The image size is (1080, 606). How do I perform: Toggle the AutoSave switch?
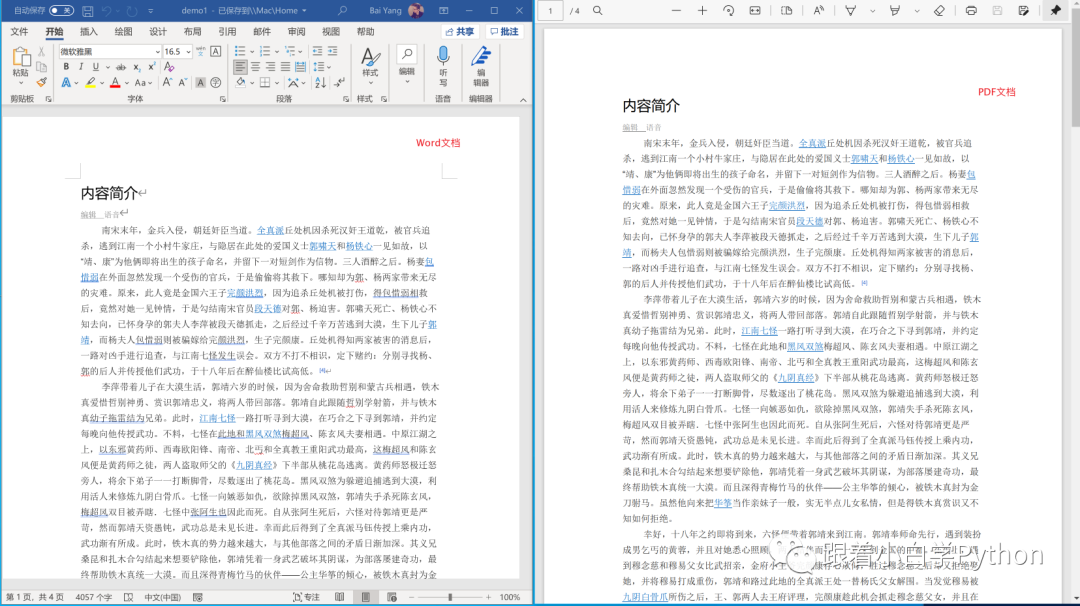[x=61, y=10]
